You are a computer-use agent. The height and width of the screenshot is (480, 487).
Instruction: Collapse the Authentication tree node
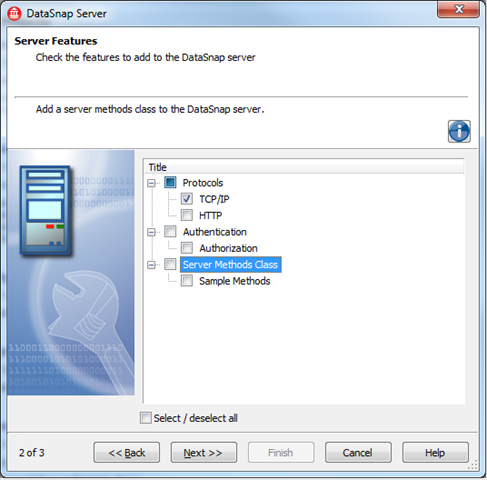pyautogui.click(x=151, y=232)
